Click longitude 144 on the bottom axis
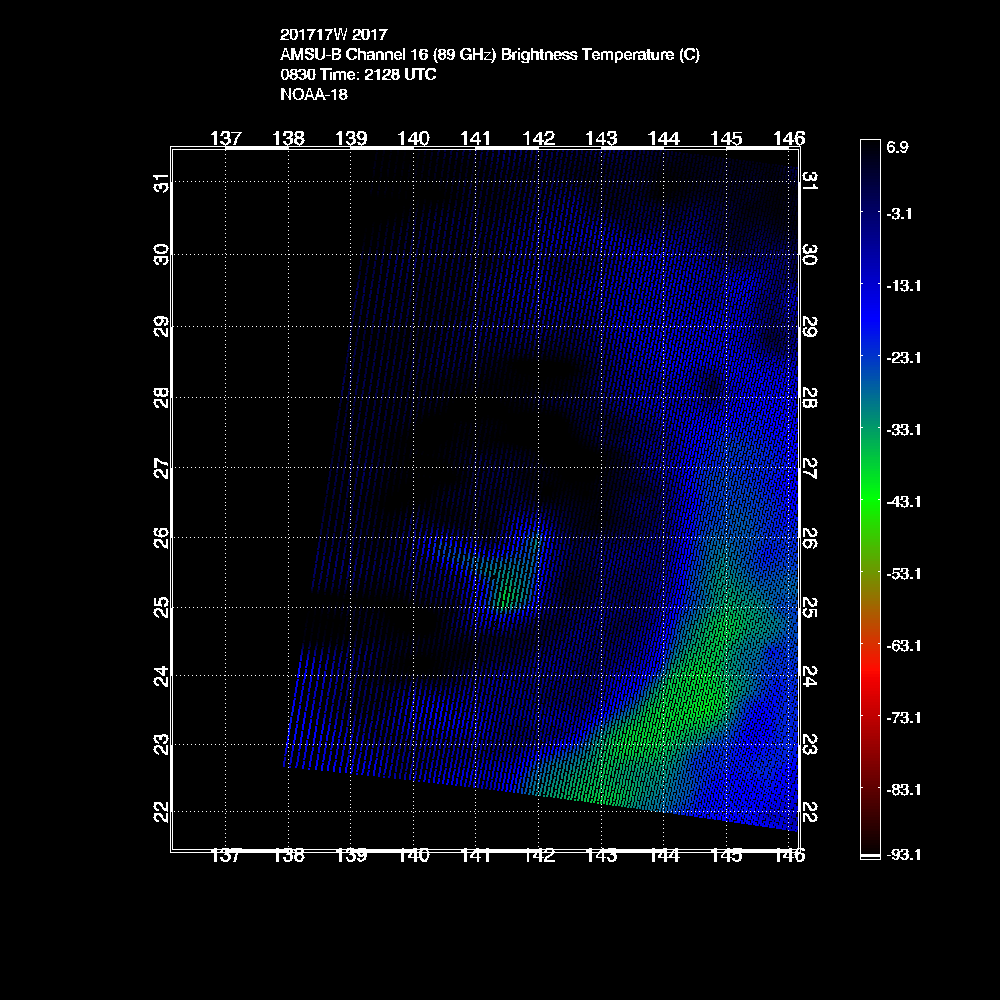The image size is (1000, 1000). tap(664, 856)
